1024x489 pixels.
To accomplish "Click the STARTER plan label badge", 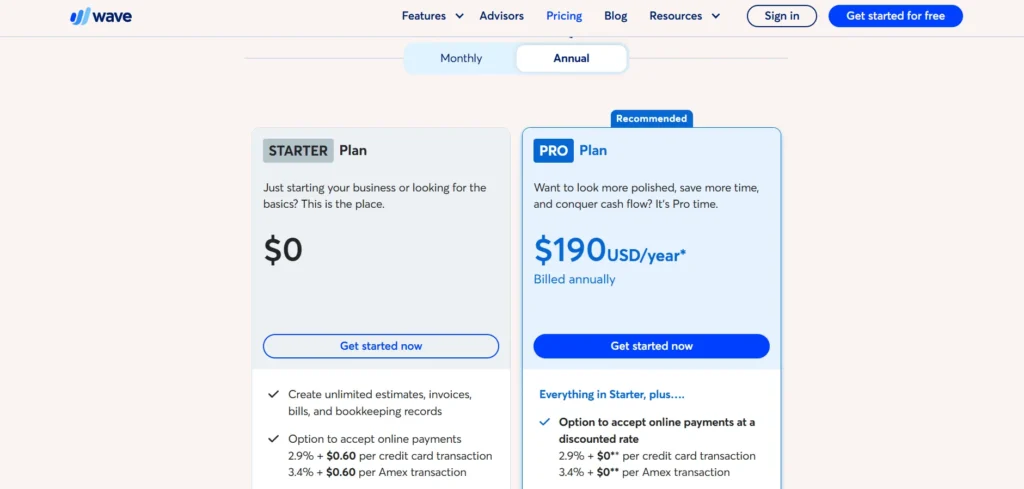I will pos(298,151).
